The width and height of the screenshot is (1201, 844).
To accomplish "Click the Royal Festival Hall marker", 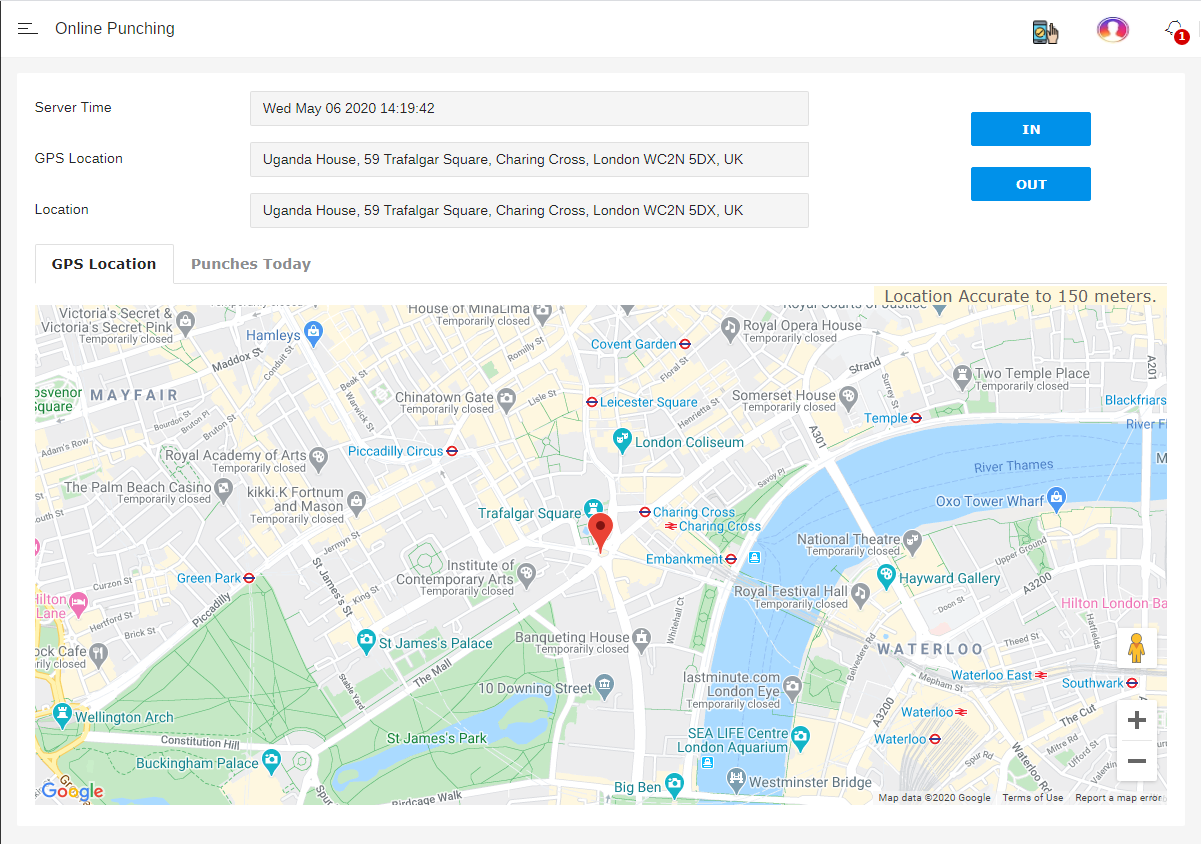I will click(x=862, y=594).
